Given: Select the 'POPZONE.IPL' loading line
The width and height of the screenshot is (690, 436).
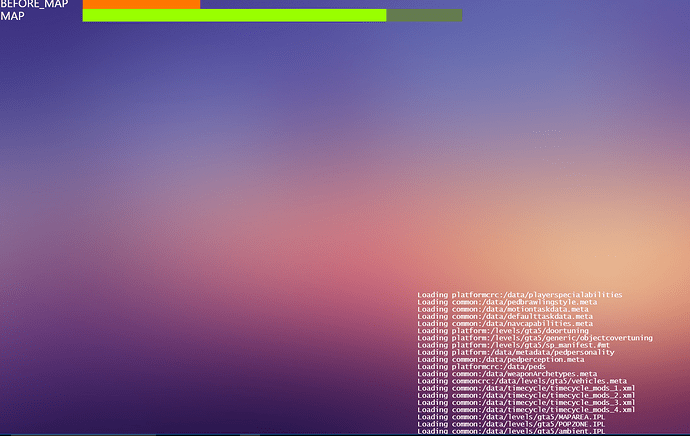Looking at the screenshot, I should [x=511, y=424].
